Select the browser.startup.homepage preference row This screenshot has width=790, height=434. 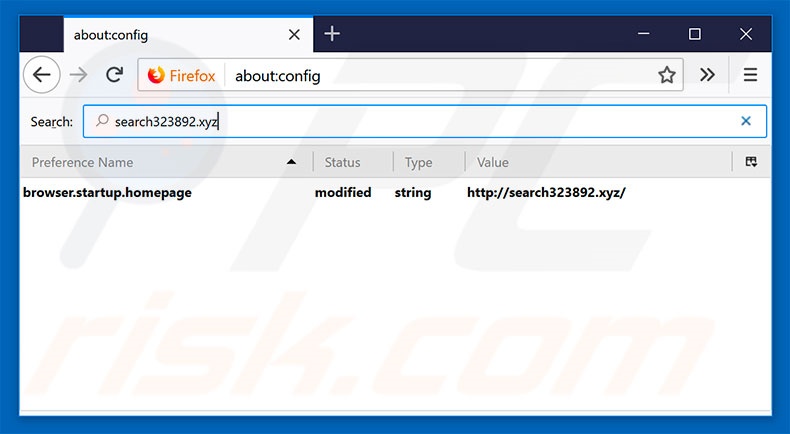[396, 193]
